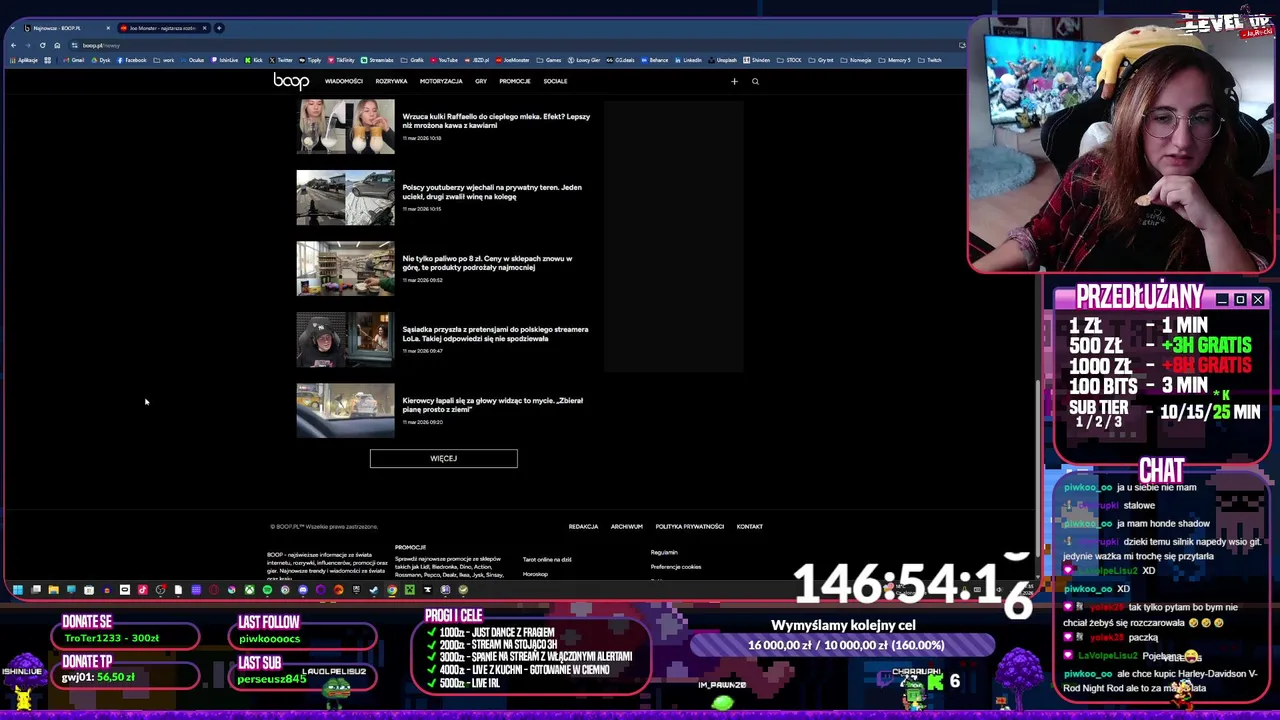Open the SOCIALE menu item
Image resolution: width=1280 pixels, height=720 pixels.
click(x=555, y=81)
